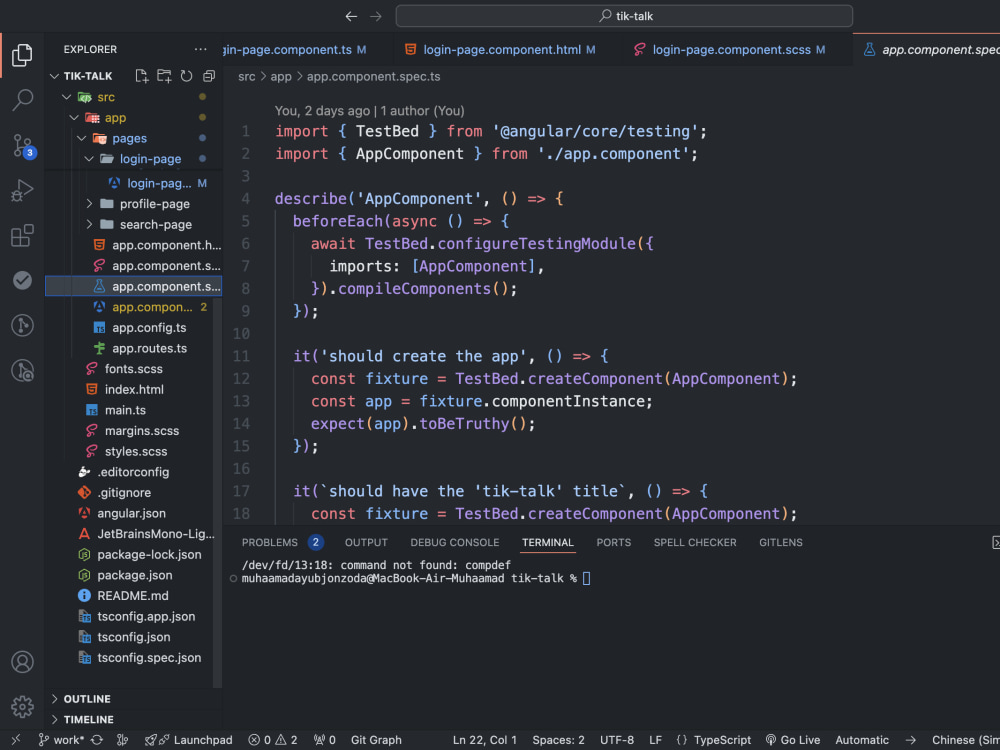Viewport: 1000px width, 750px height.
Task: Open the Testing panel via the checkmark icon
Action: coord(22,280)
